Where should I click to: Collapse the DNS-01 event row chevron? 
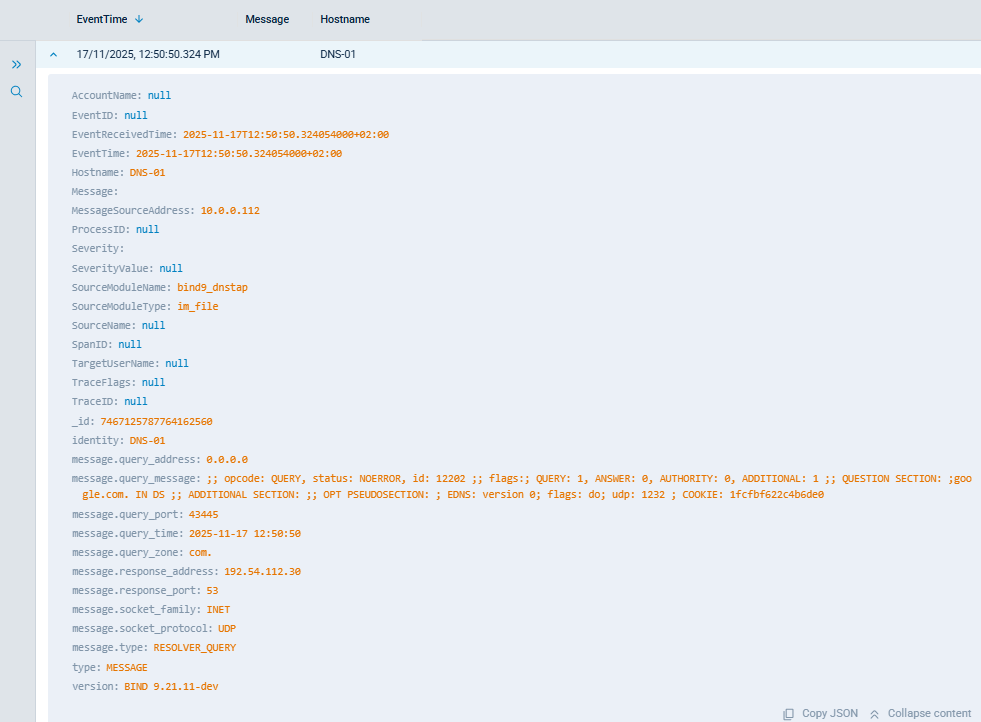point(54,54)
